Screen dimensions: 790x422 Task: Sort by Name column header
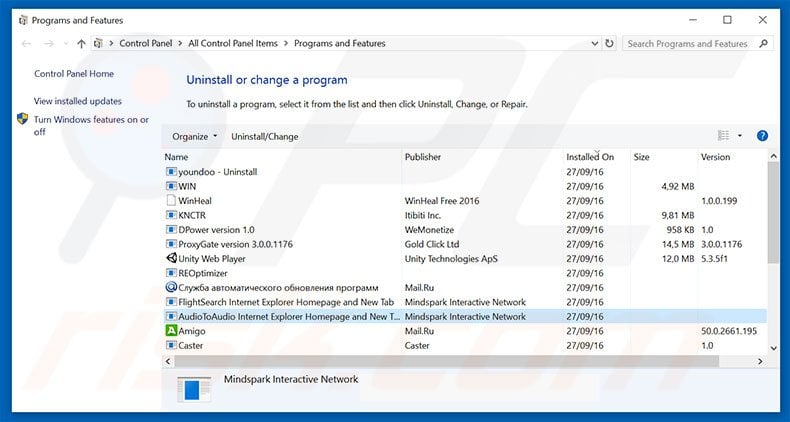click(282, 157)
